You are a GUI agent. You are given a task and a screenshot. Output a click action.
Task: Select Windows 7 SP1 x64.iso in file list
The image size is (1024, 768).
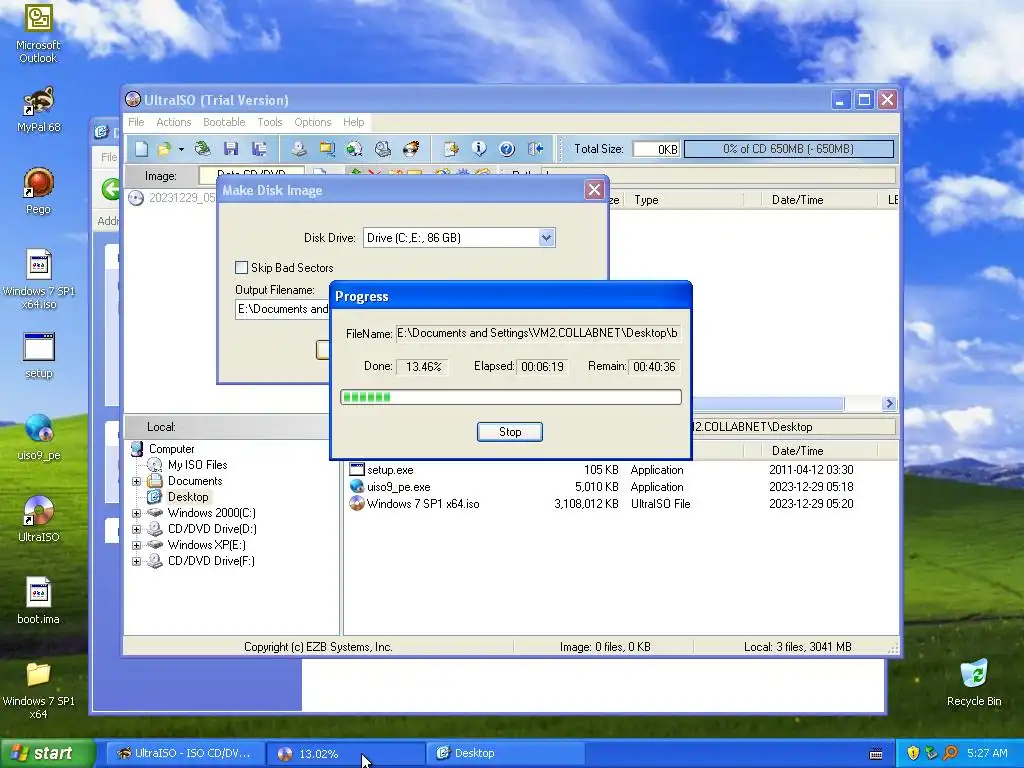click(x=423, y=504)
